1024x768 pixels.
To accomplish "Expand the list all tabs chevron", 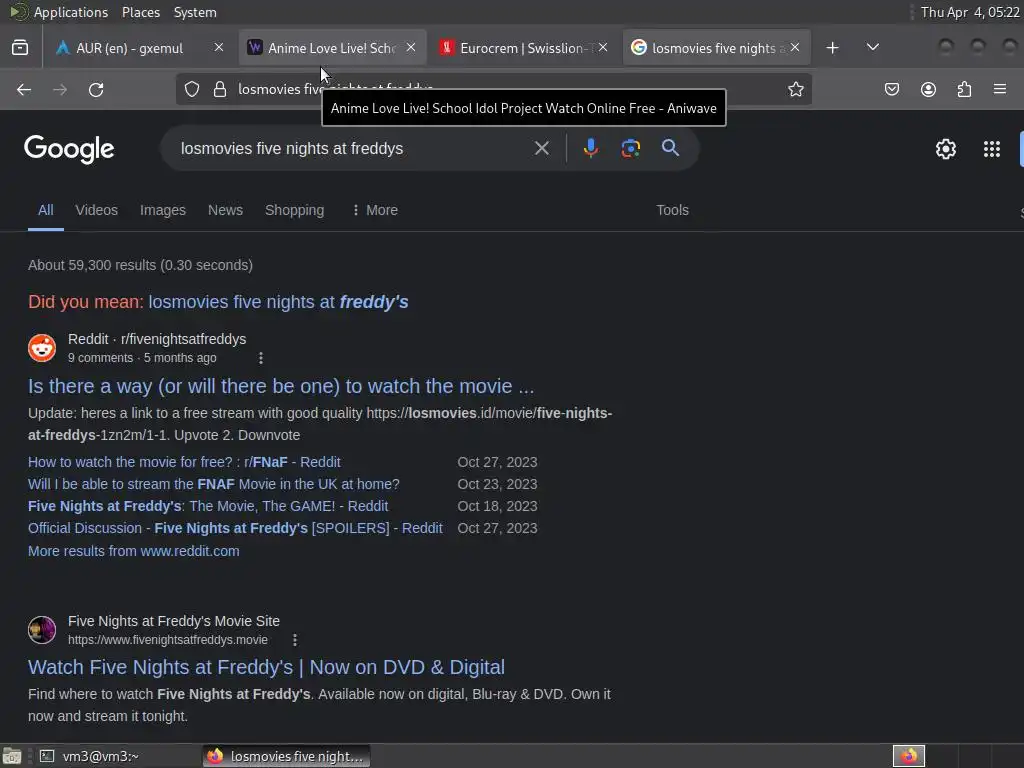I will click(x=872, y=47).
